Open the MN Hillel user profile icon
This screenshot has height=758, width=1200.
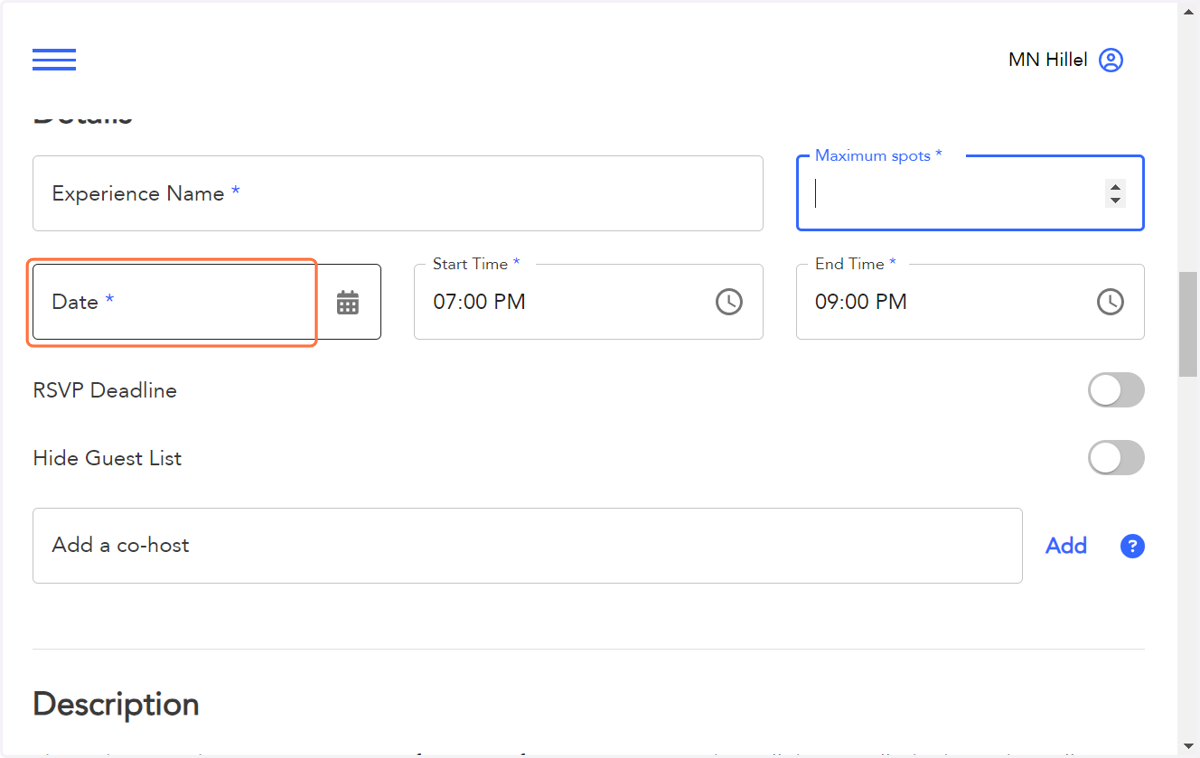coord(1111,60)
